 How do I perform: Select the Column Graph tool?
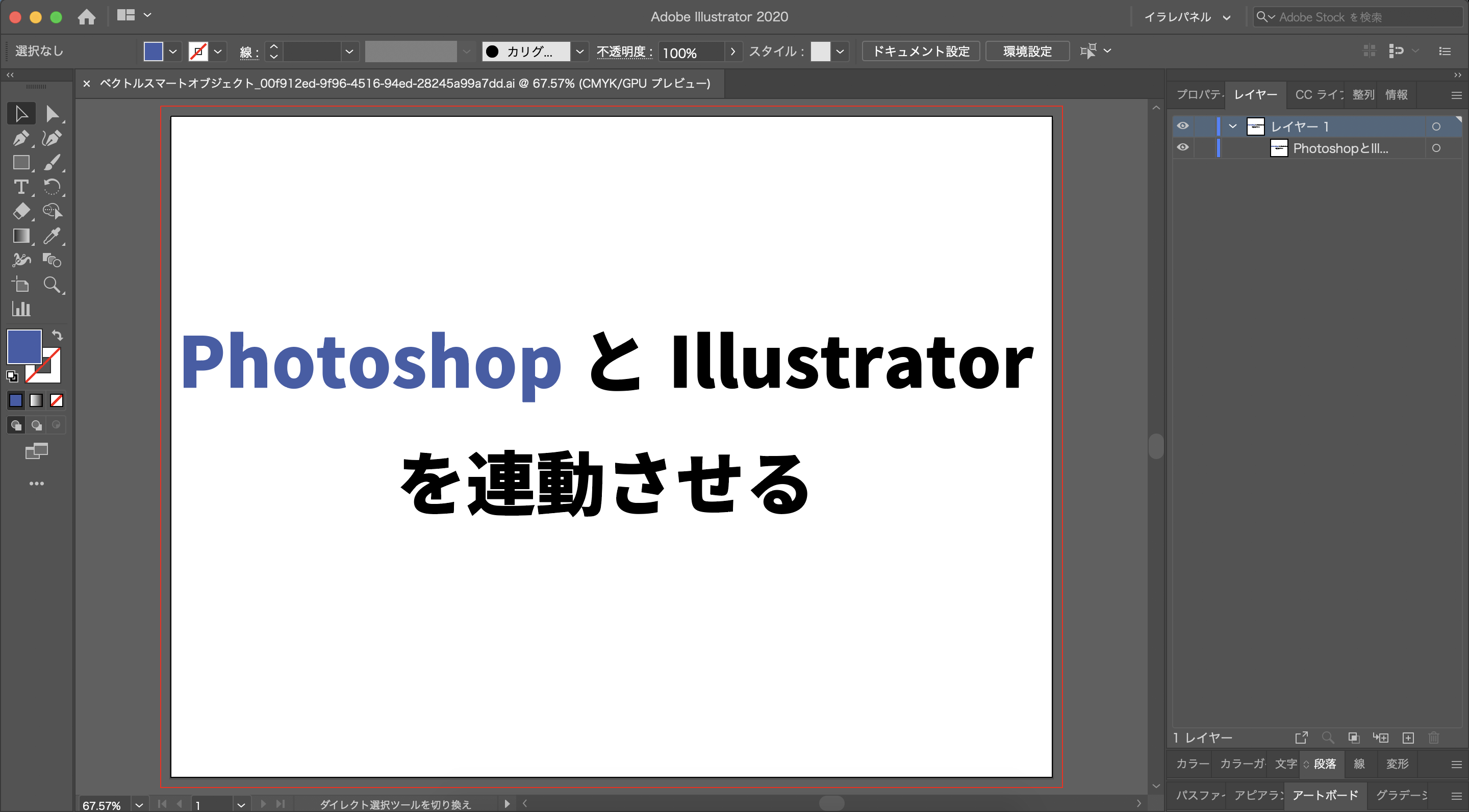click(20, 309)
